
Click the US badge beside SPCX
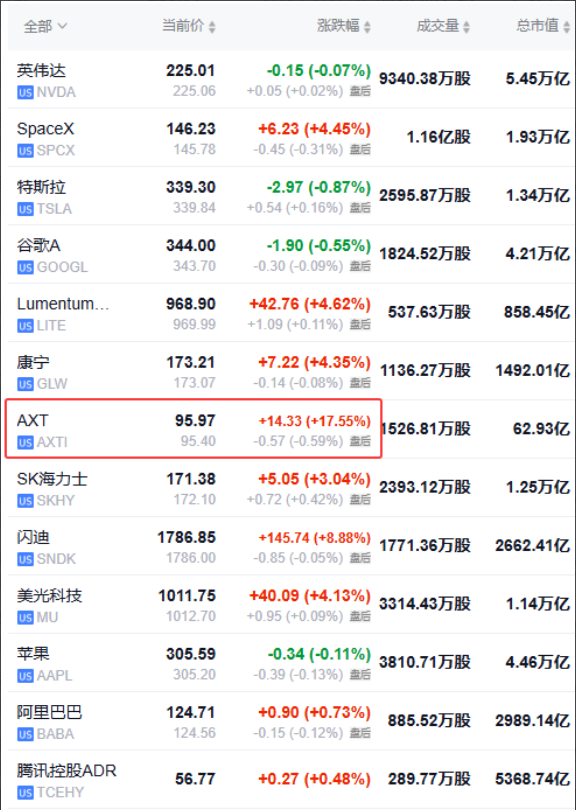click(25, 151)
